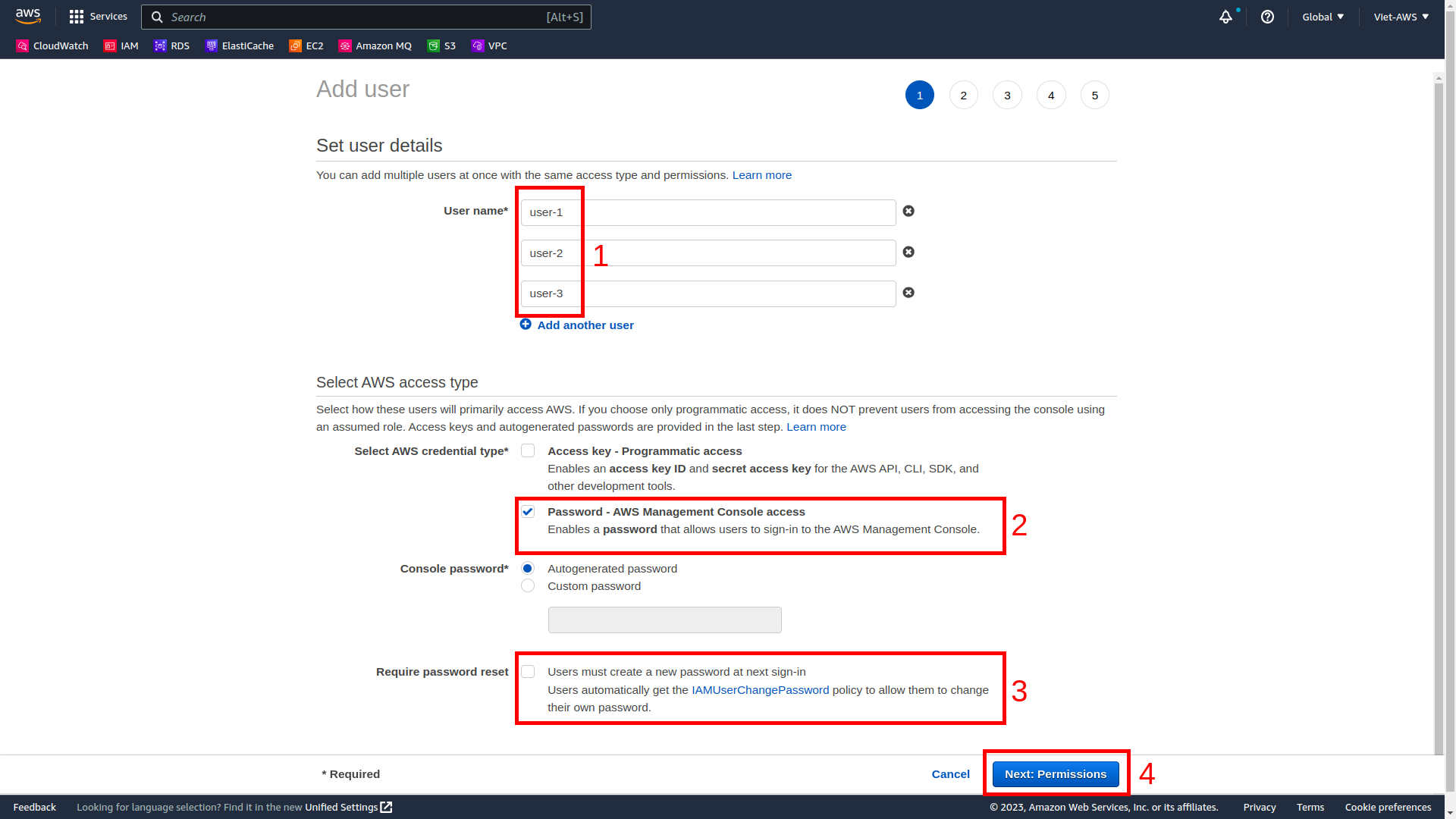
Task: Click the user-2 name field
Action: coord(708,253)
